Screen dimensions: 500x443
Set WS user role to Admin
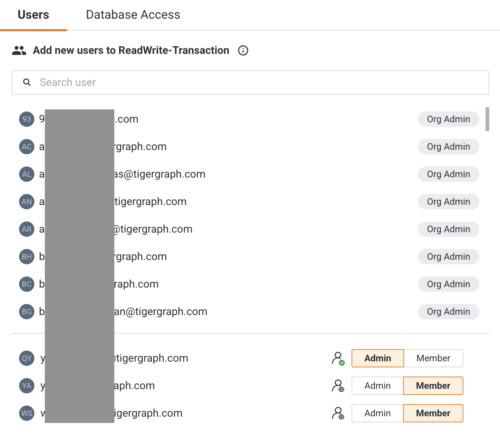pyautogui.click(x=377, y=413)
